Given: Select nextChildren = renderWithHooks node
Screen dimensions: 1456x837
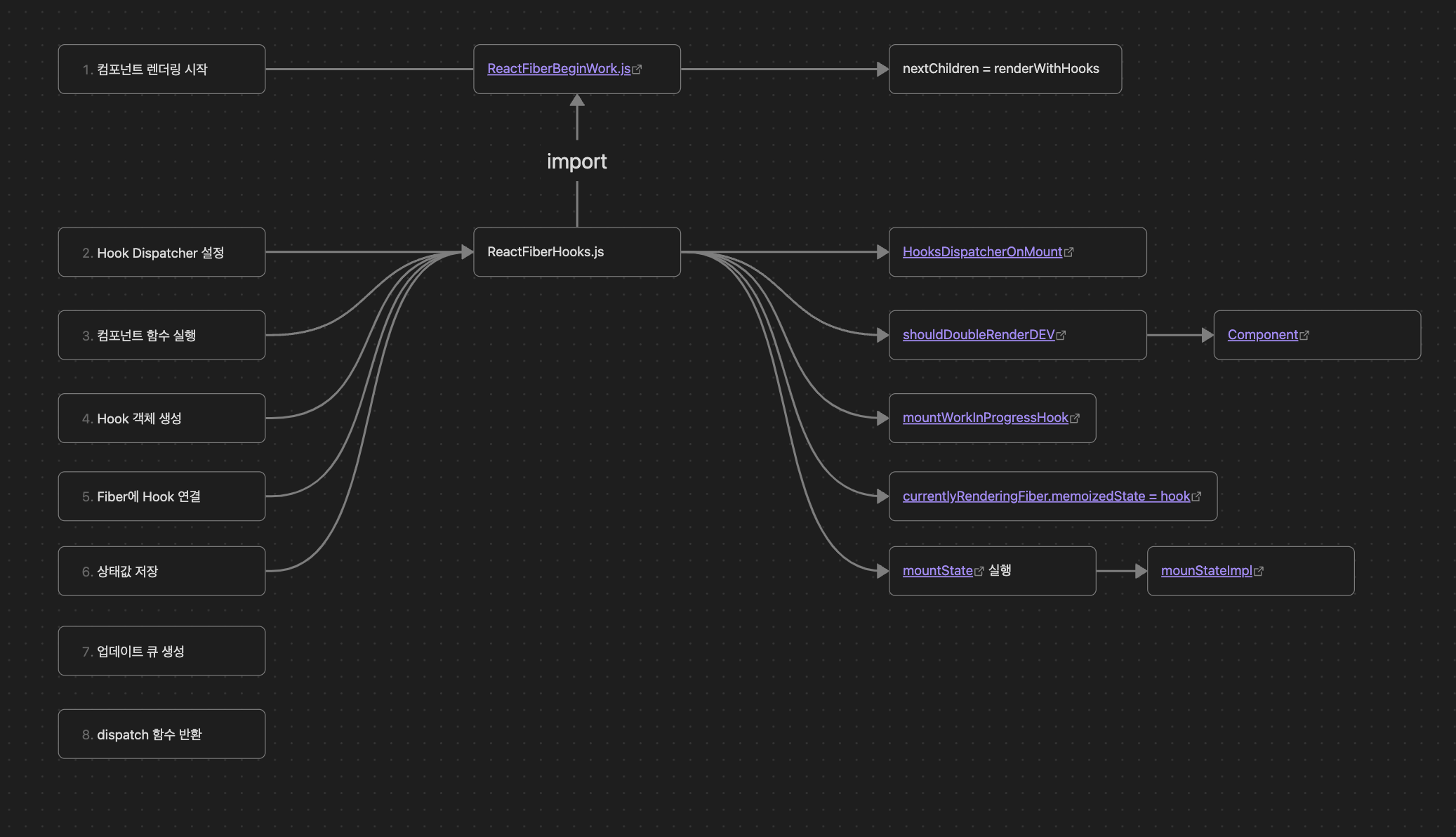Looking at the screenshot, I should coord(1005,70).
